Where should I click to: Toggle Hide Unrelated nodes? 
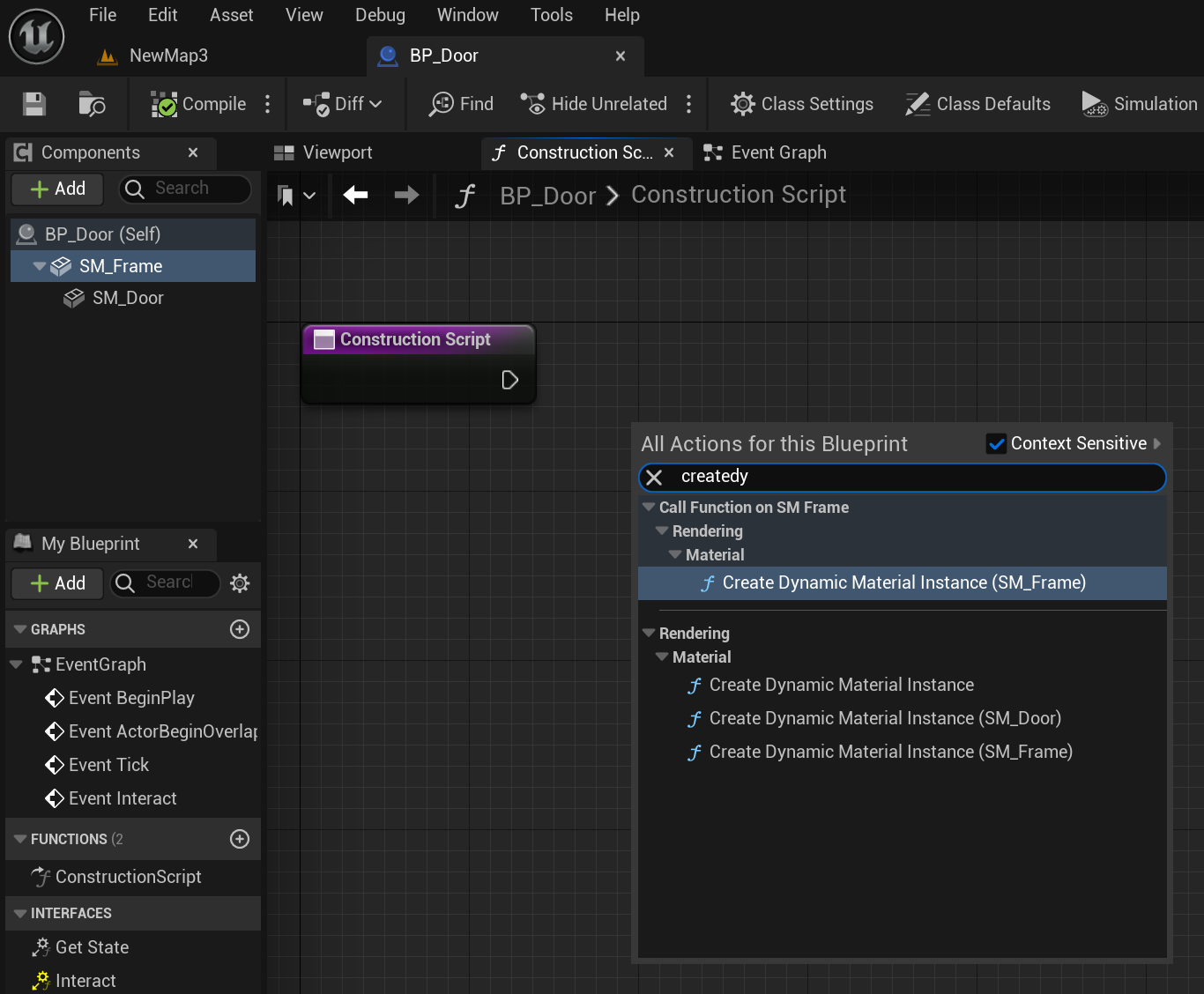(x=593, y=104)
